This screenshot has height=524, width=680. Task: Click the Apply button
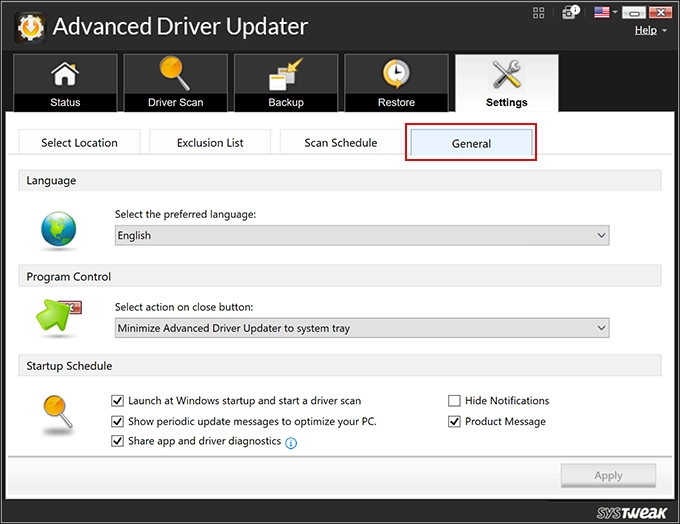tap(608, 475)
